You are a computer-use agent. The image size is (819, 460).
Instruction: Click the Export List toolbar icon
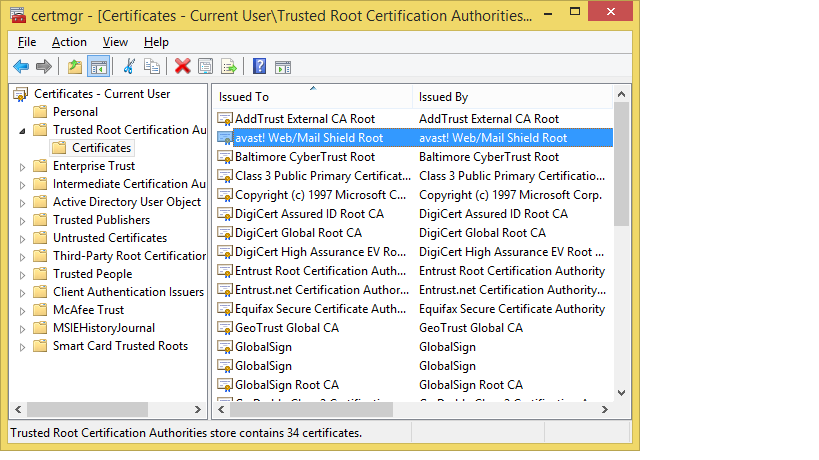point(229,66)
